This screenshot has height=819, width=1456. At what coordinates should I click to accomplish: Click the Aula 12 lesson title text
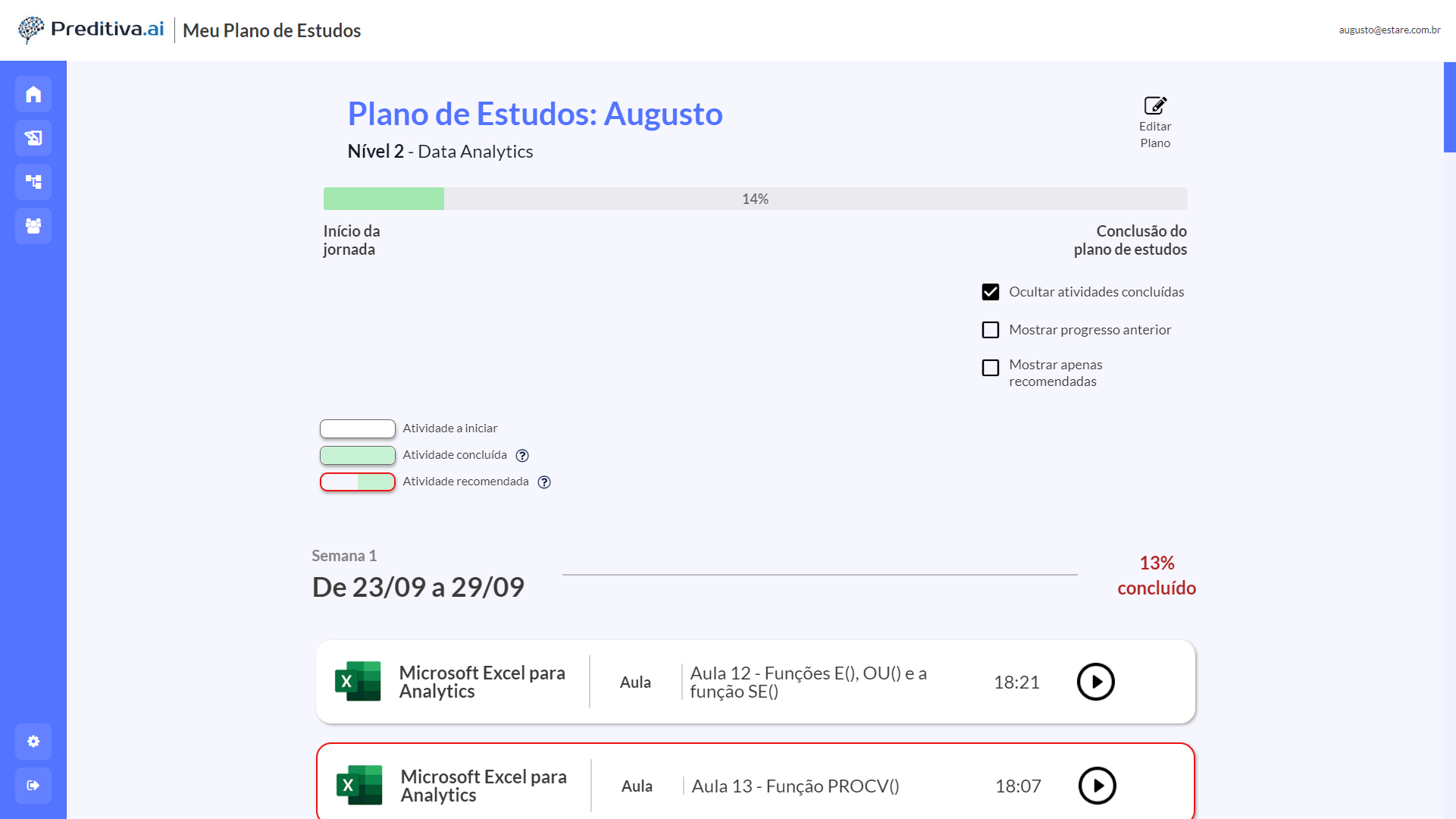click(808, 682)
